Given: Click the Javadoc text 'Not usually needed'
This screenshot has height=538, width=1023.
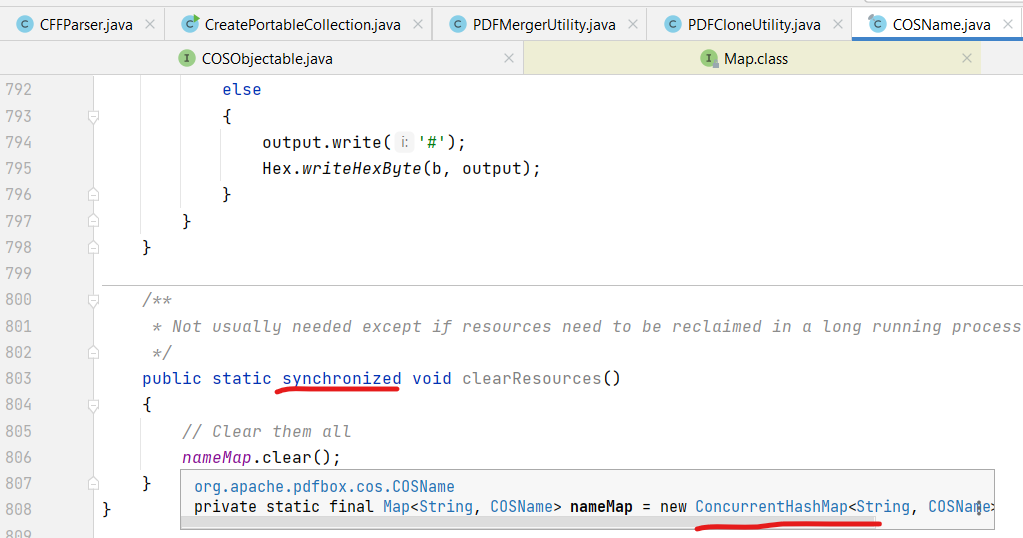Looking at the screenshot, I should pyautogui.click(x=262, y=327).
